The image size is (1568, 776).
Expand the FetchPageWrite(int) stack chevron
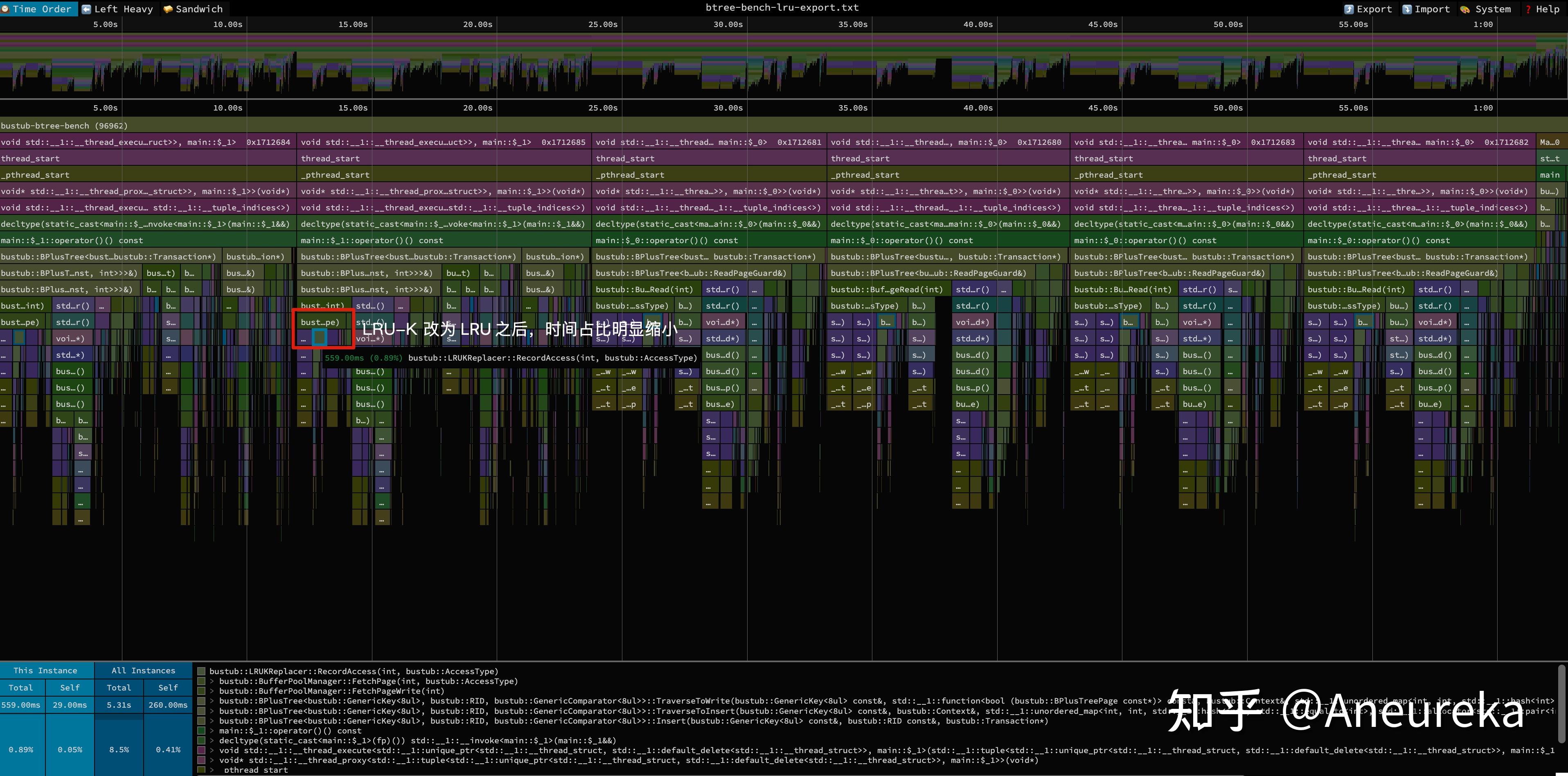point(212,691)
